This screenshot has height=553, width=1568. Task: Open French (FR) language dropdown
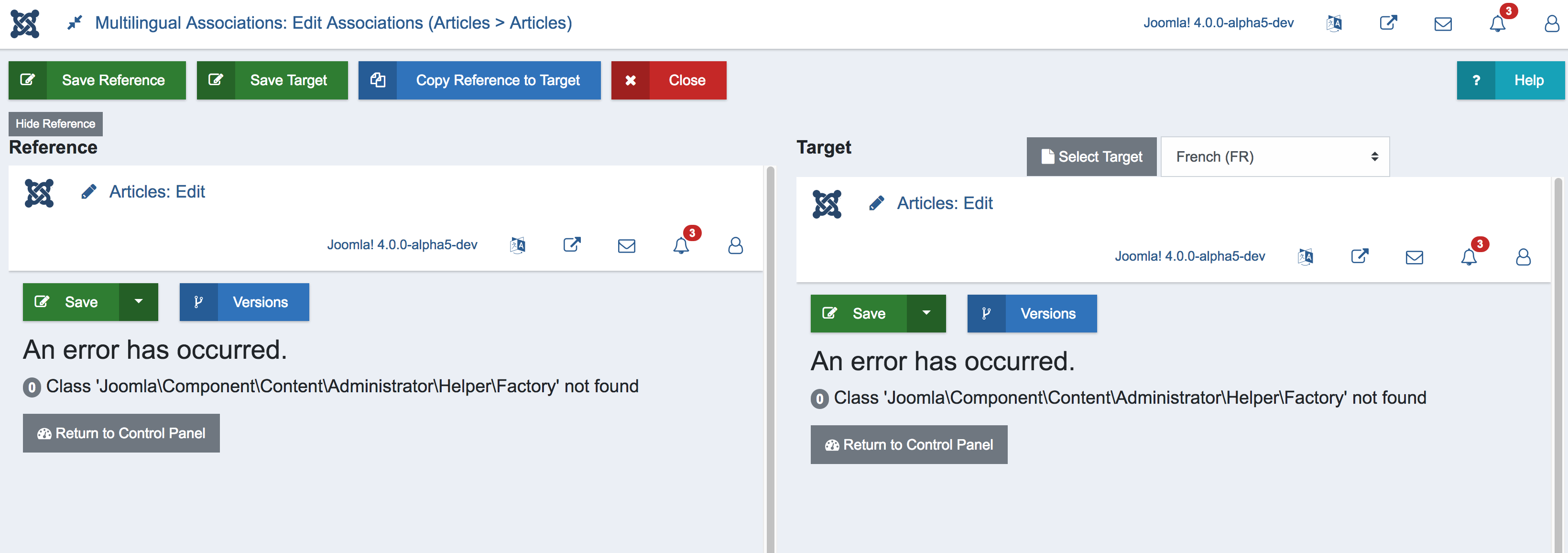(1274, 156)
